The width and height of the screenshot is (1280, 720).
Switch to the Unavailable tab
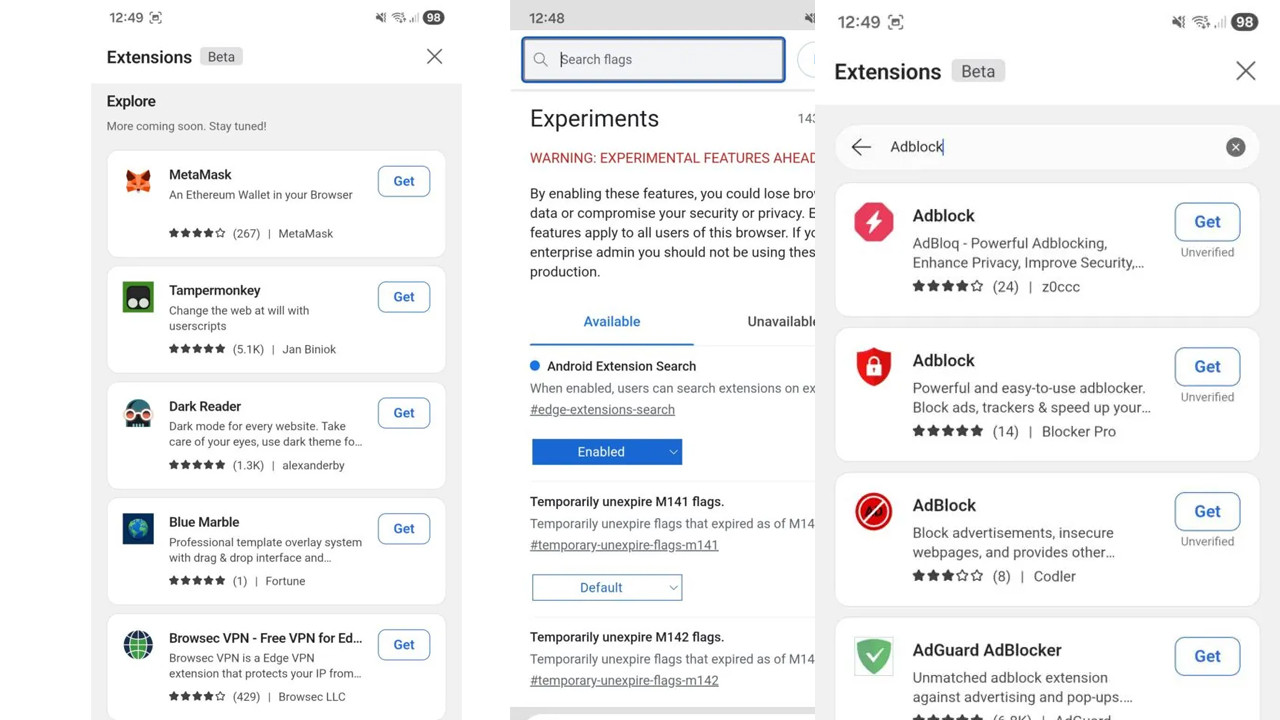click(x=781, y=321)
